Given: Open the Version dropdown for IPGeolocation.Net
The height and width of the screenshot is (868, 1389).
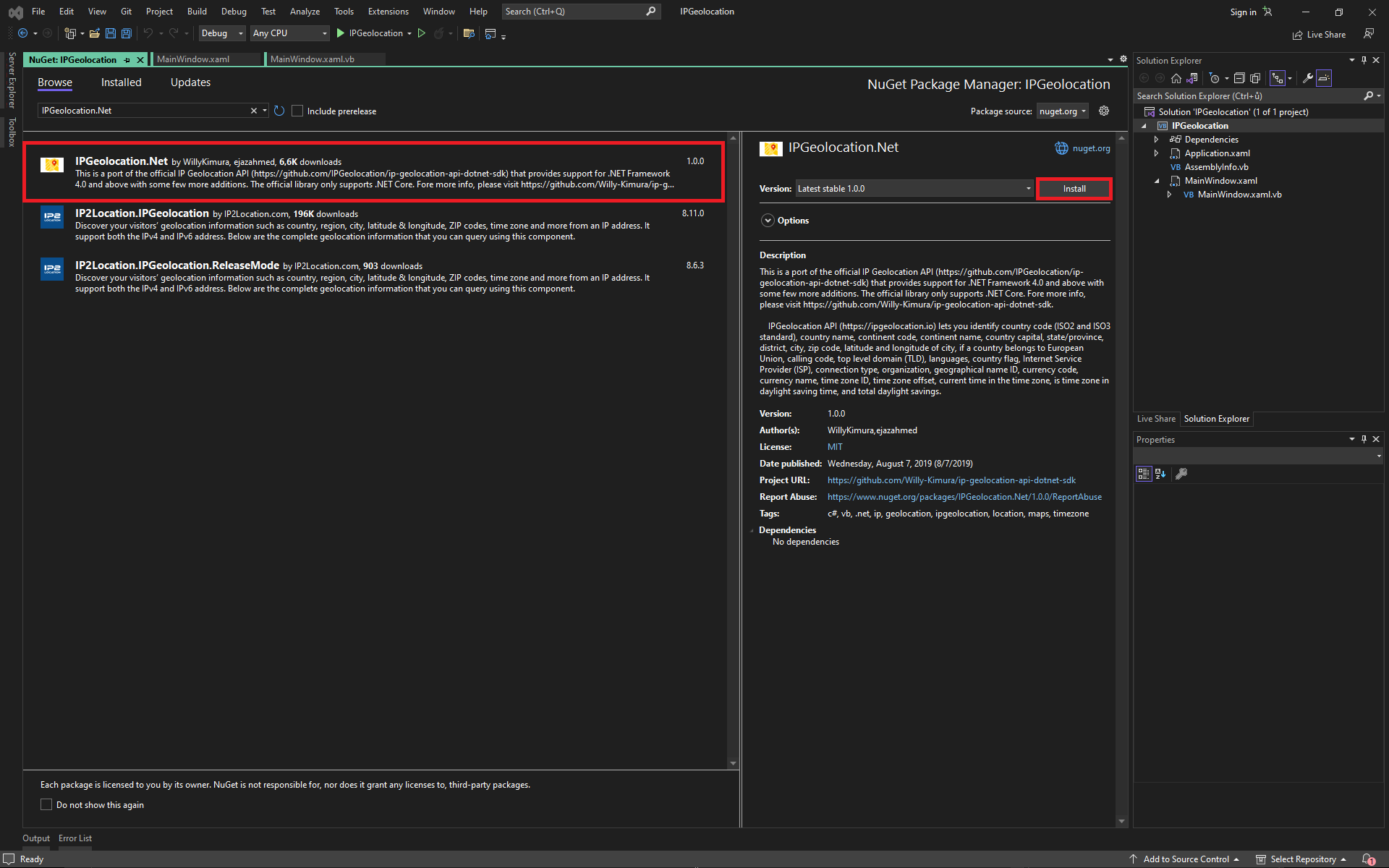Looking at the screenshot, I should [1028, 188].
